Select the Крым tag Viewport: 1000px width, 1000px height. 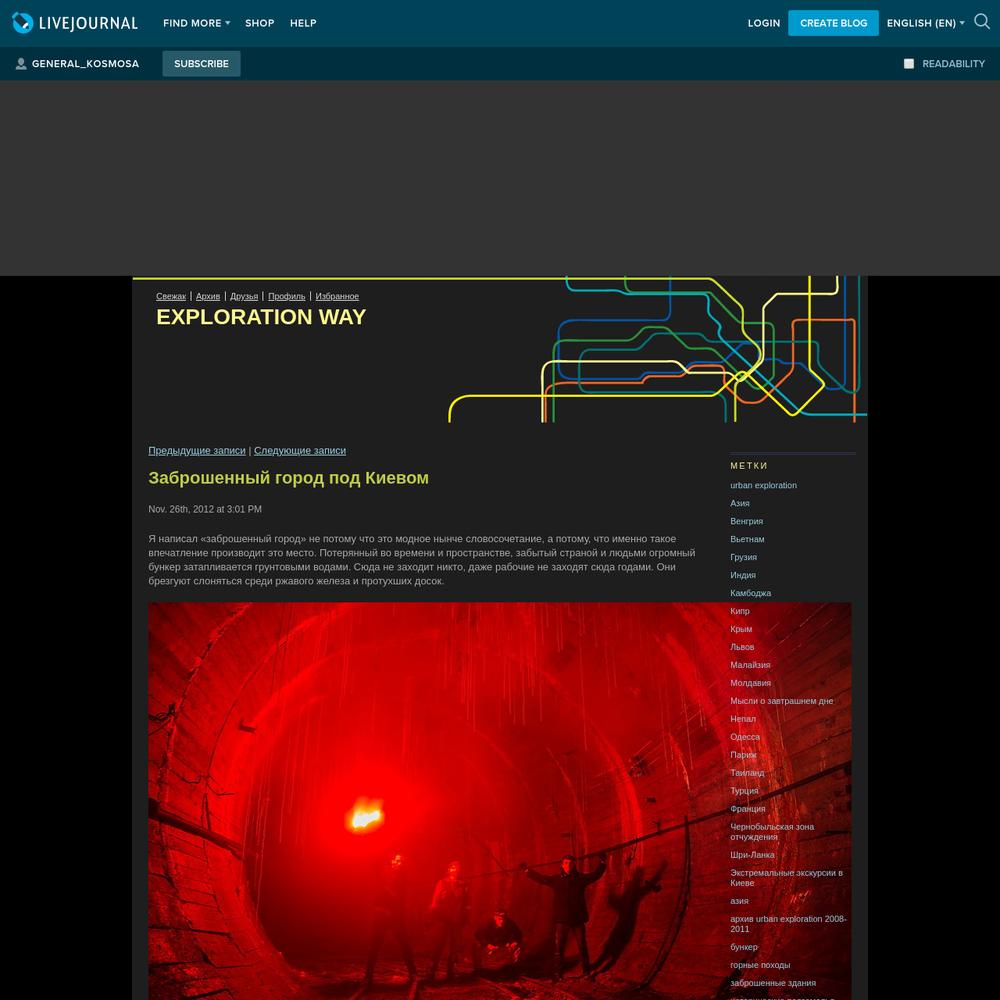click(x=741, y=629)
